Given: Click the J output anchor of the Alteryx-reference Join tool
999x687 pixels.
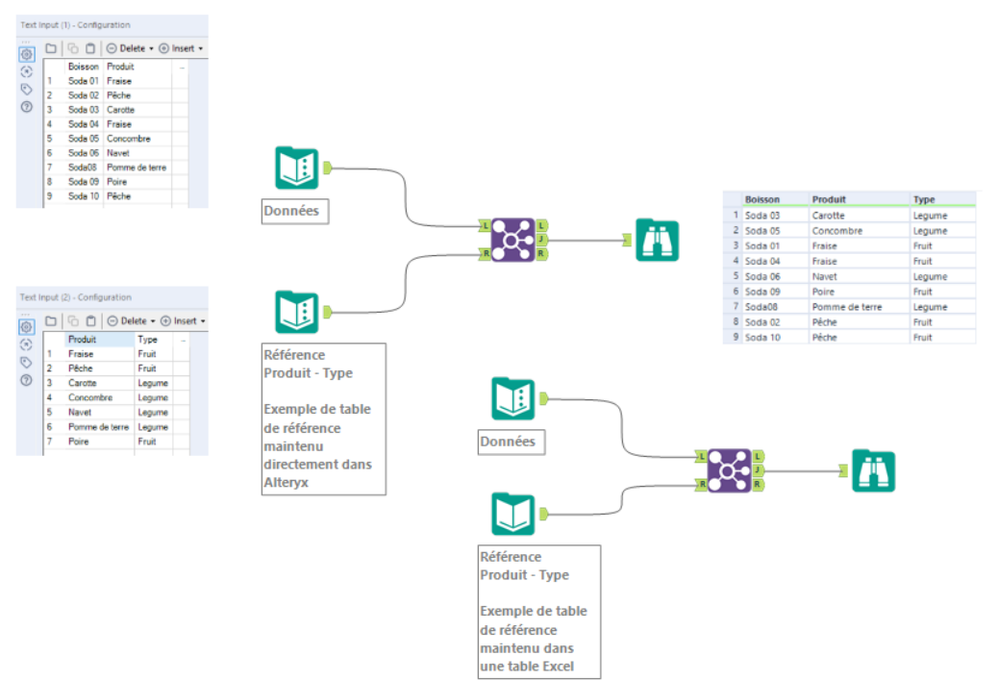Looking at the screenshot, I should [x=542, y=240].
